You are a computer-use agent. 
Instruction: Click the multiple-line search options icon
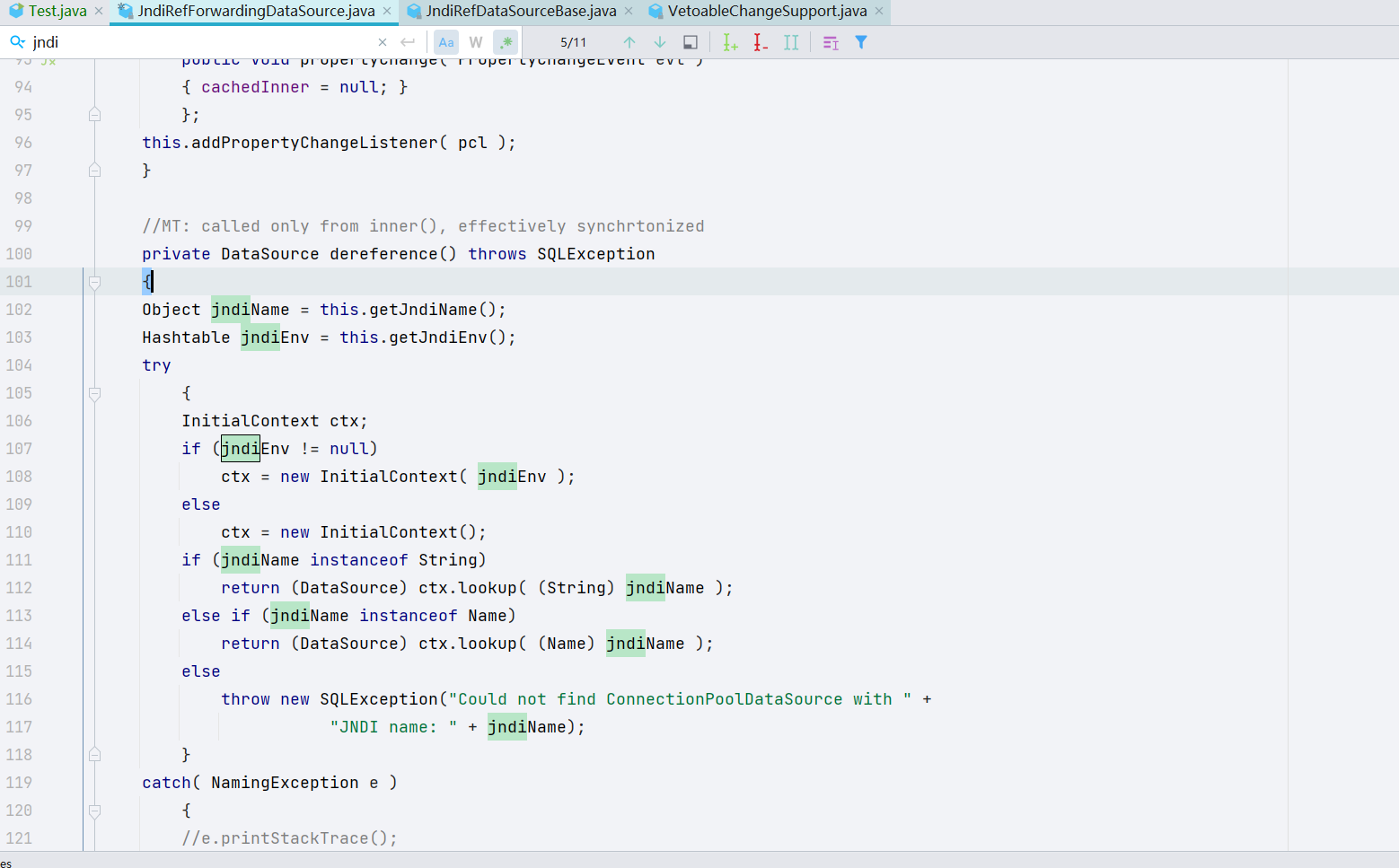coord(831,42)
